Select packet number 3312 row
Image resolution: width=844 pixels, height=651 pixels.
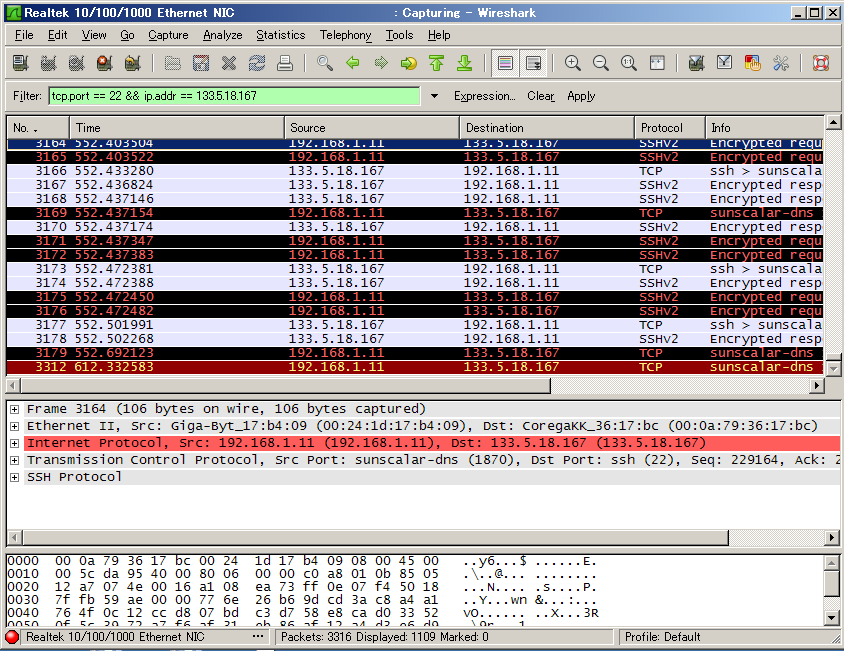point(415,367)
